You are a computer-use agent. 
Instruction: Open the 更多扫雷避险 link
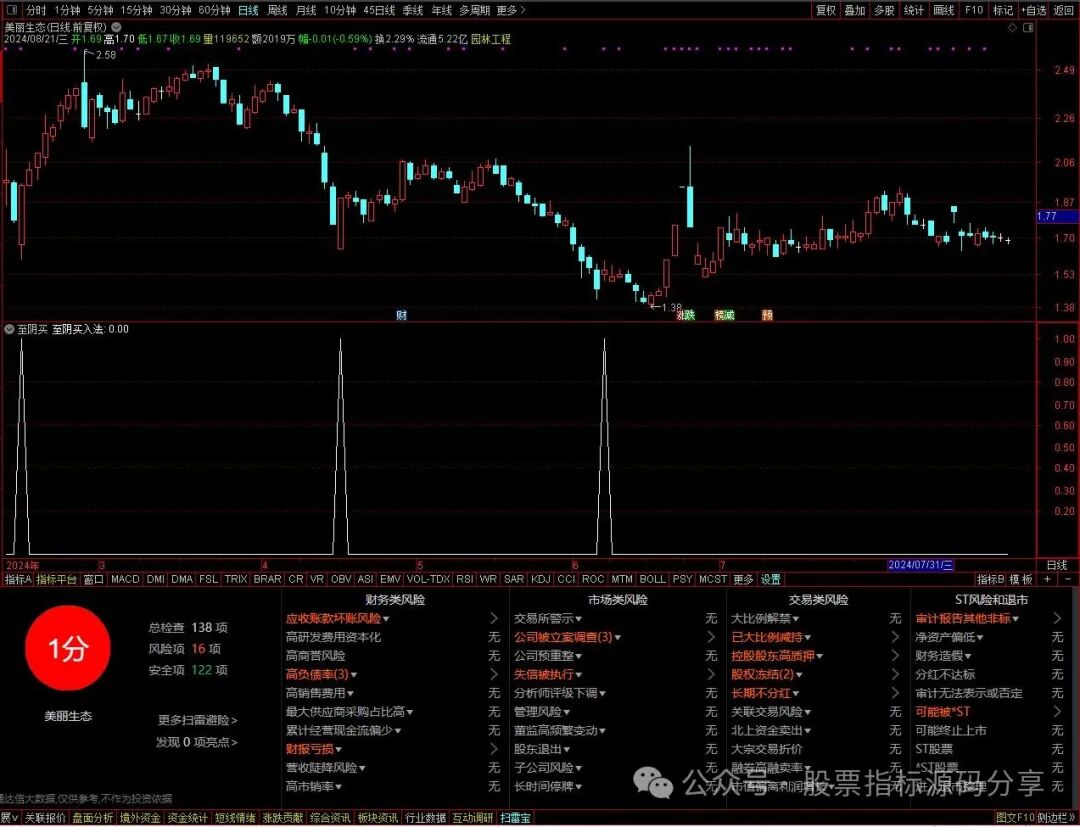(x=198, y=720)
